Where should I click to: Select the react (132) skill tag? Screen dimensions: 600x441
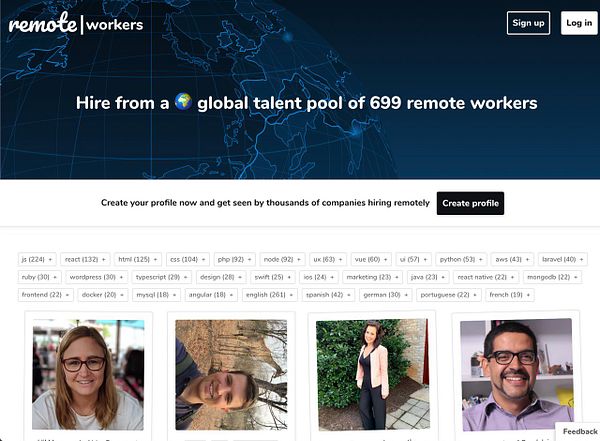pyautogui.click(x=85, y=259)
